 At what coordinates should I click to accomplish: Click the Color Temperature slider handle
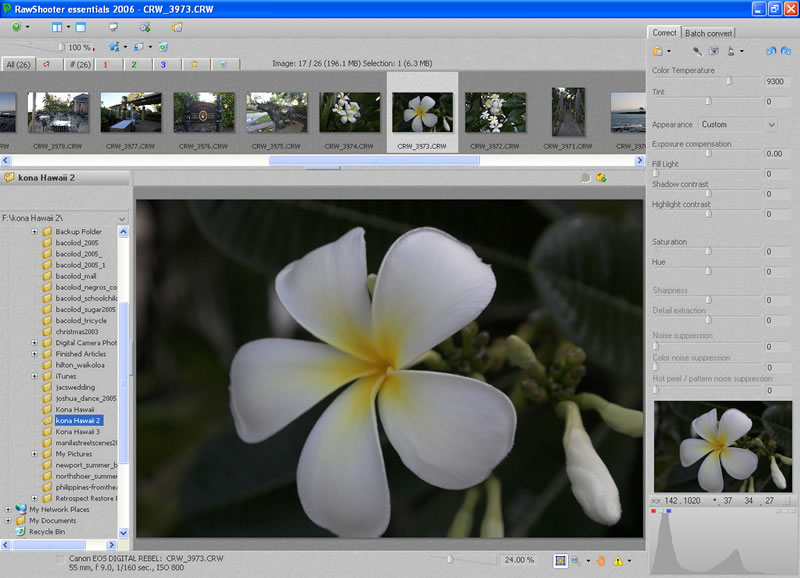click(728, 81)
